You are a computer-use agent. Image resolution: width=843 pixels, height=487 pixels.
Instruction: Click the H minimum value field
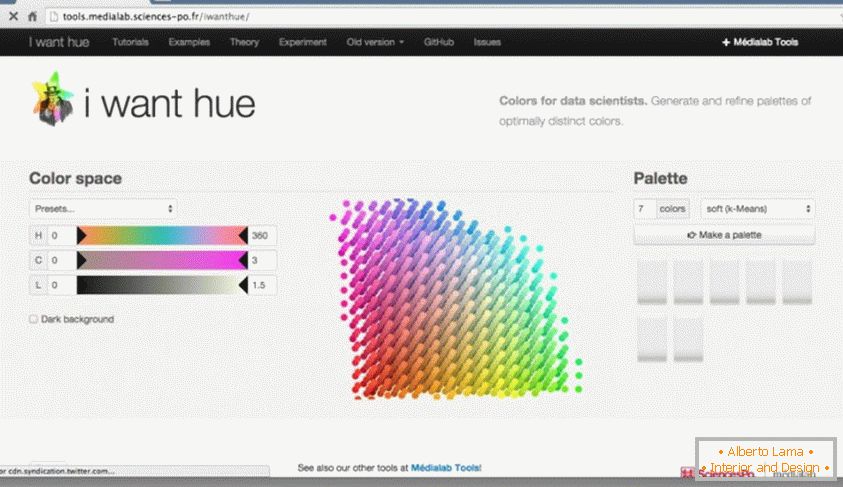pyautogui.click(x=62, y=235)
